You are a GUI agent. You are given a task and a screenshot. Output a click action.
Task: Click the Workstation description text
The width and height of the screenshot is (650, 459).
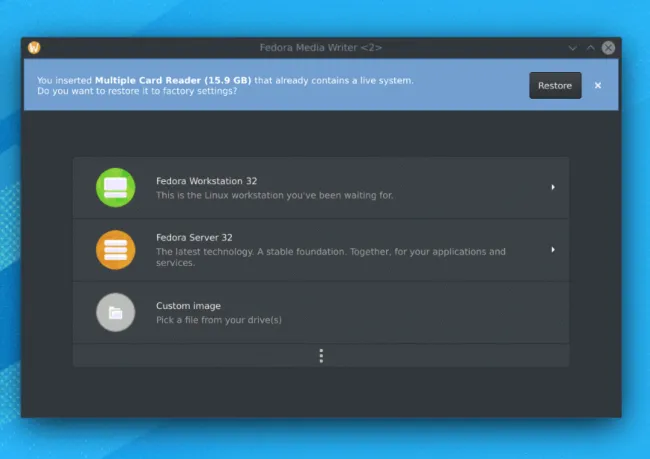click(274, 195)
